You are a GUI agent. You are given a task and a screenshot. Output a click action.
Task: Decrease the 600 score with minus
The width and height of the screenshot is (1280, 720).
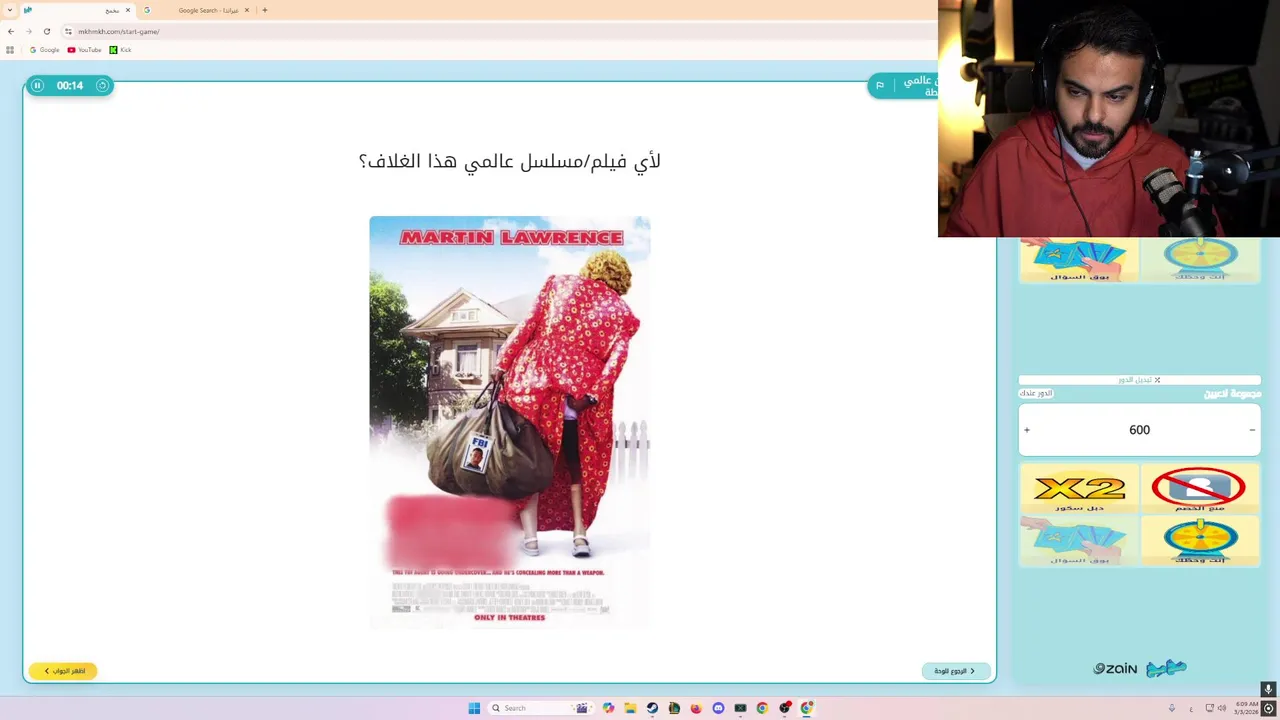(1252, 430)
